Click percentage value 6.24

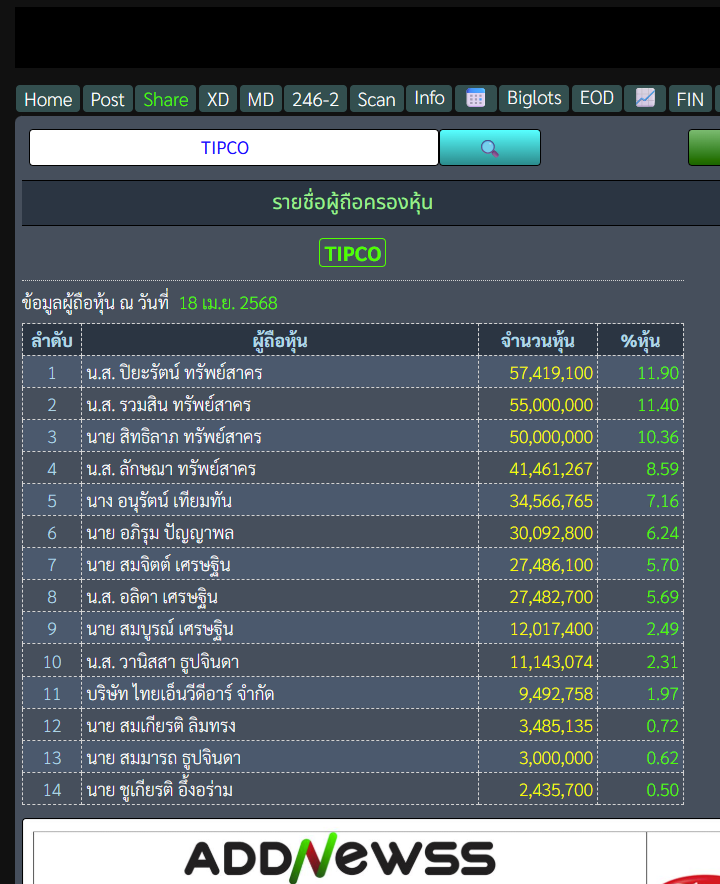(x=662, y=533)
